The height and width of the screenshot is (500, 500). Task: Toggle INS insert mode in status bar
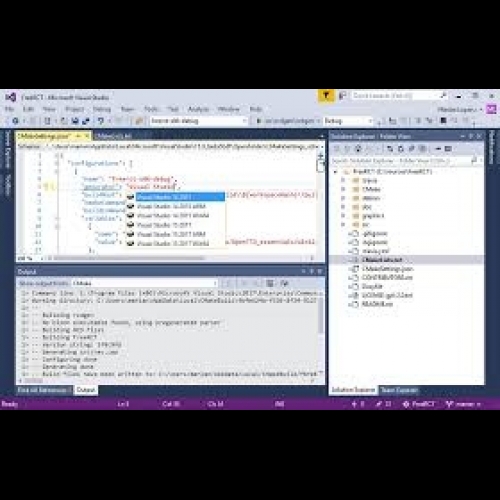pos(279,404)
